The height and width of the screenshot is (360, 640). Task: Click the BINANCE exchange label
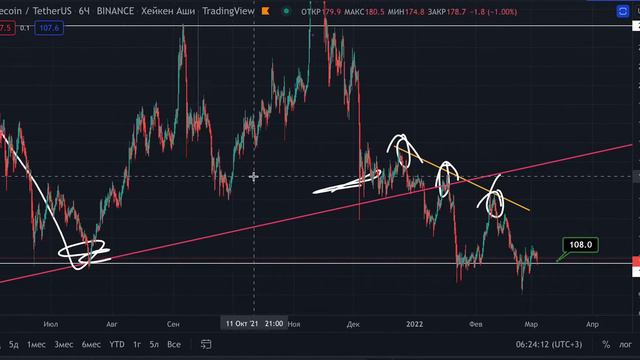(x=115, y=11)
